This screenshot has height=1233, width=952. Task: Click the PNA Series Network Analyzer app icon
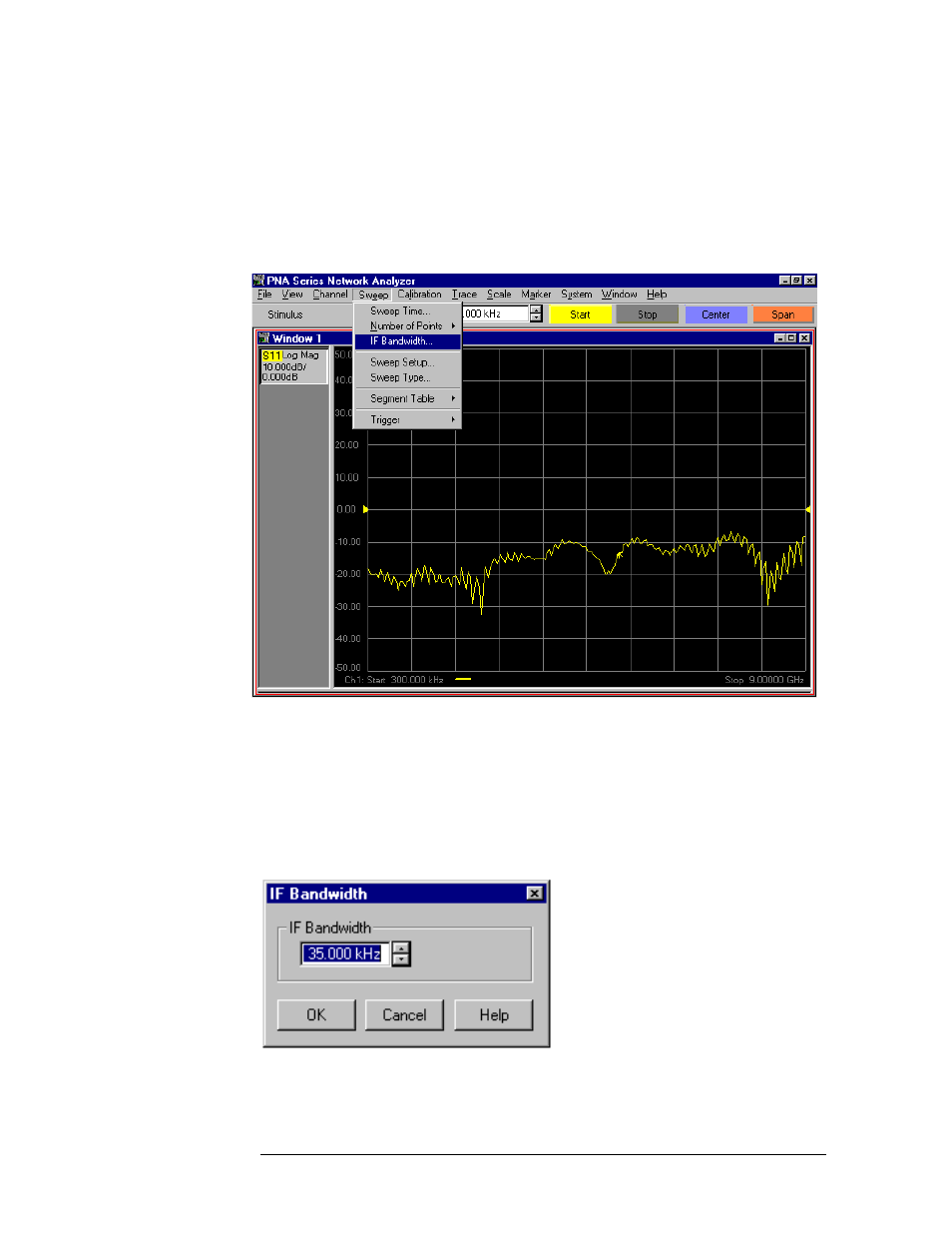pyautogui.click(x=259, y=281)
